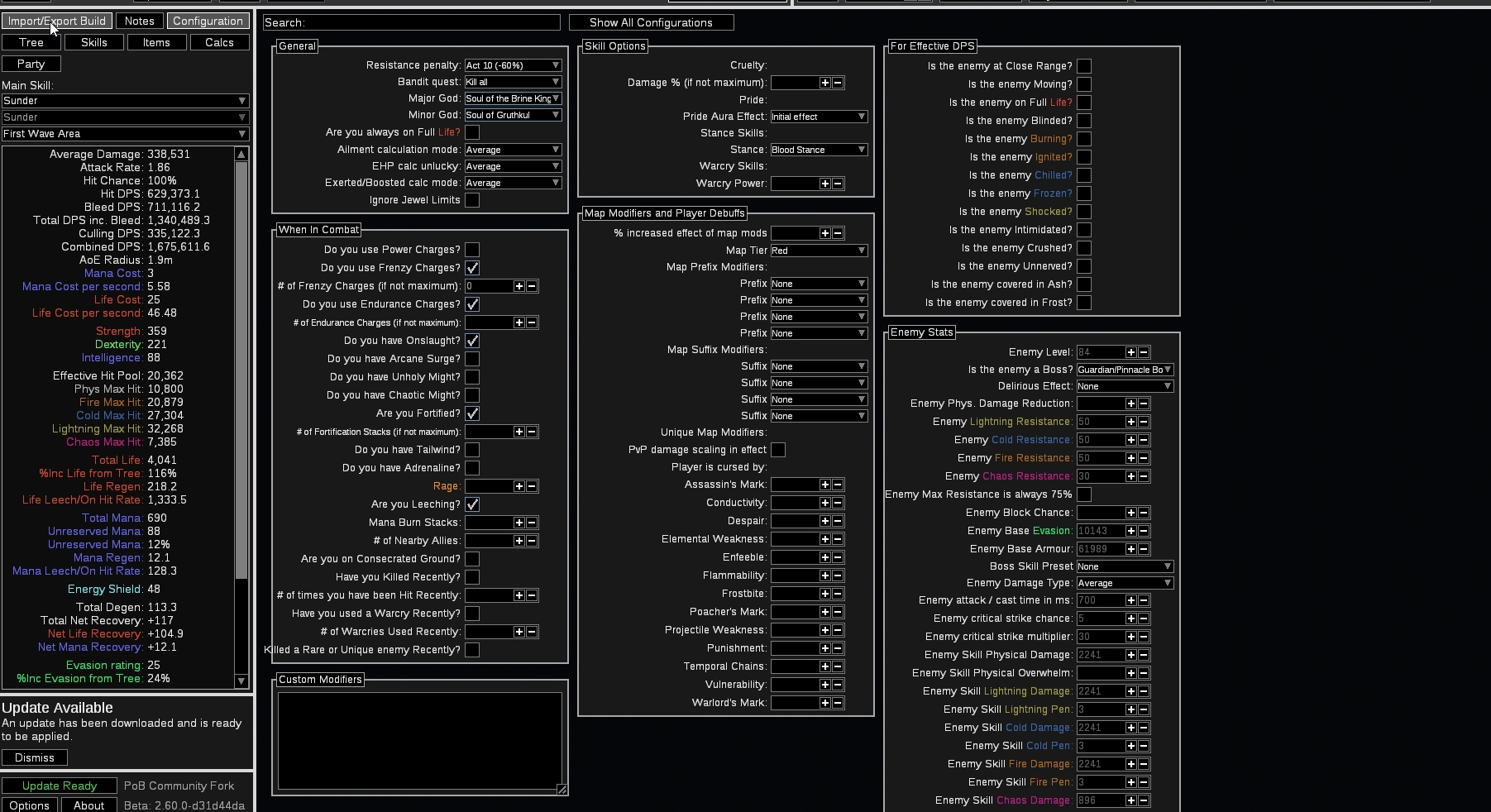Open Main Skill Sunder dropdown
The width and height of the screenshot is (1491, 812).
125,101
